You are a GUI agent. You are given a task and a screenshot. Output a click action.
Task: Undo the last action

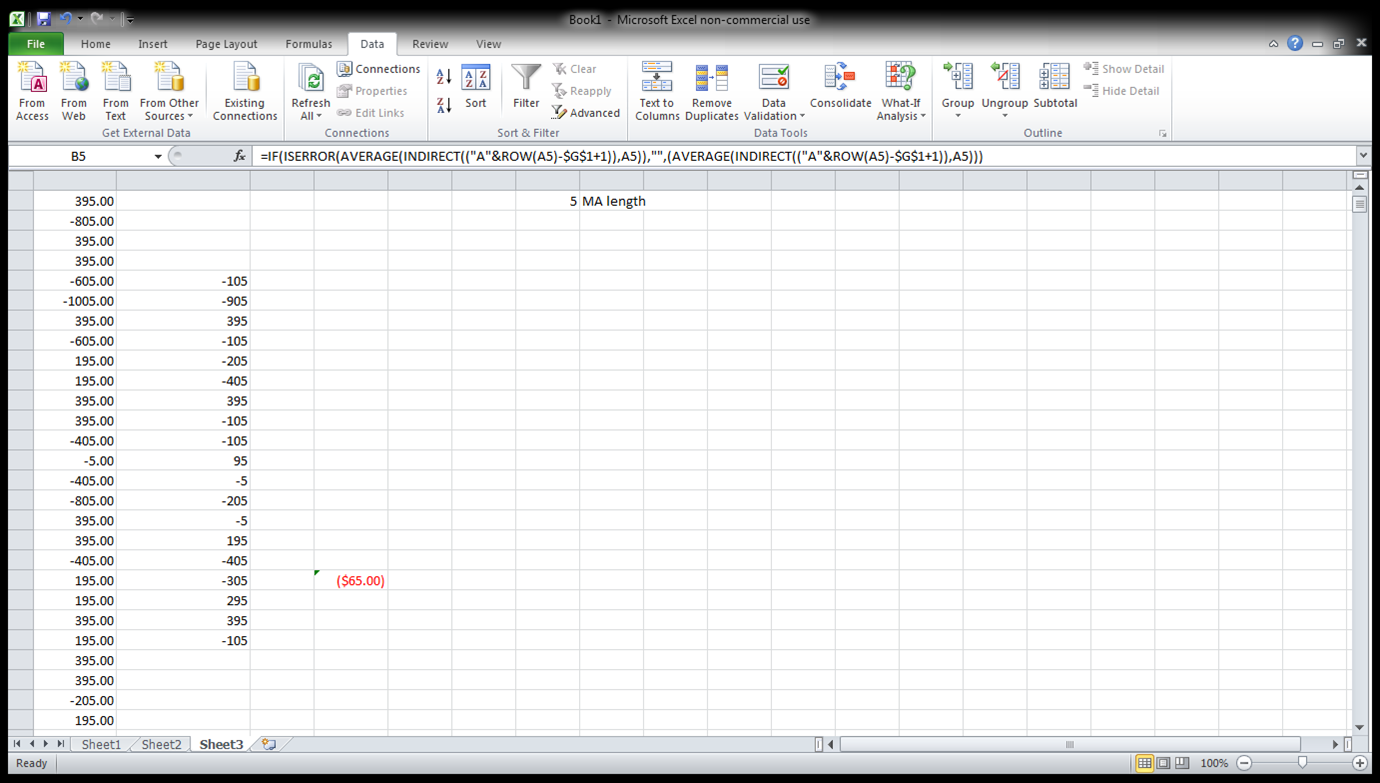point(65,18)
